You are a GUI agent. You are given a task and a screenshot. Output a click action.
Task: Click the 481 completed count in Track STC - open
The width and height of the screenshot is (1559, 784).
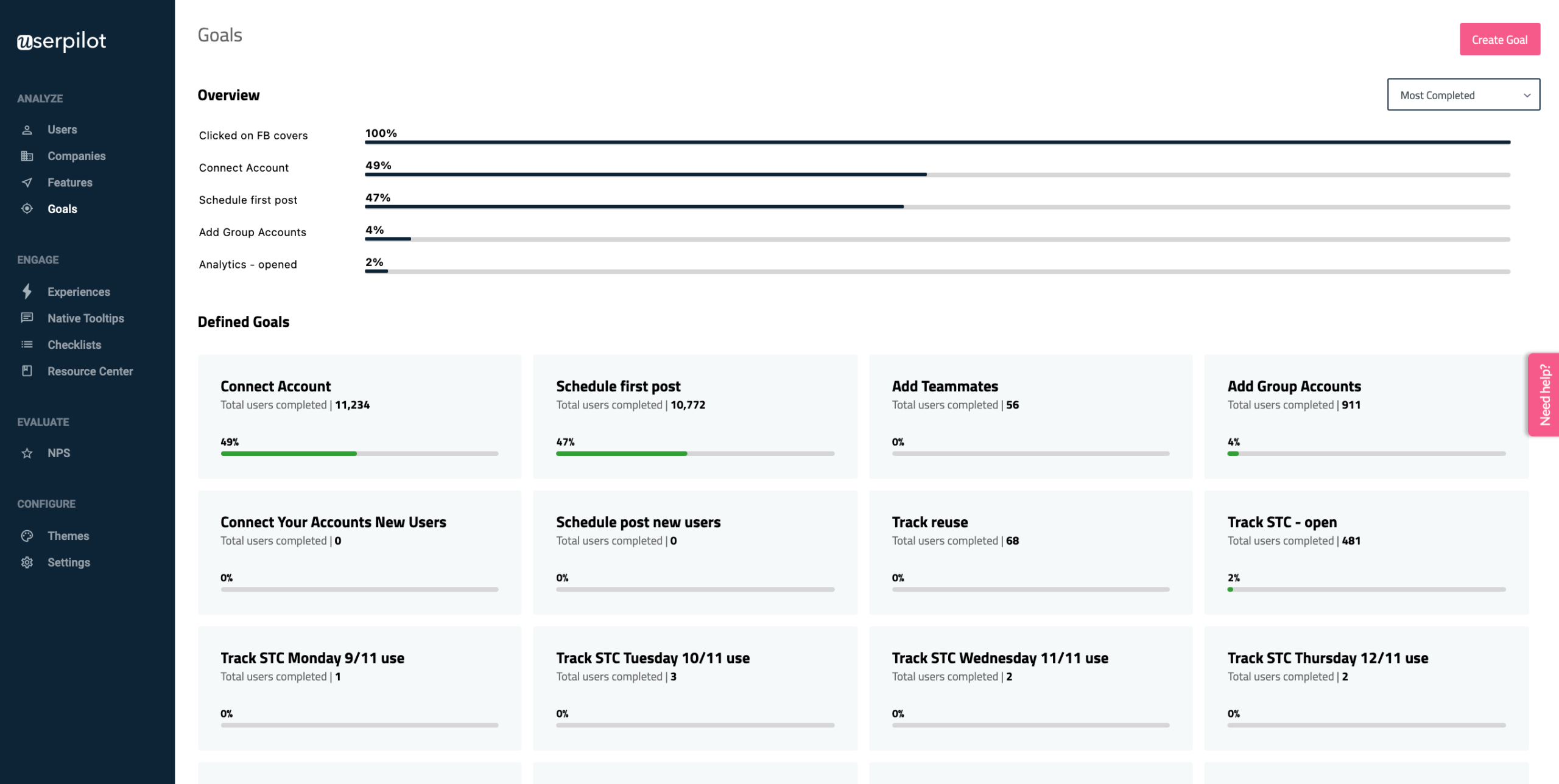click(x=1351, y=541)
